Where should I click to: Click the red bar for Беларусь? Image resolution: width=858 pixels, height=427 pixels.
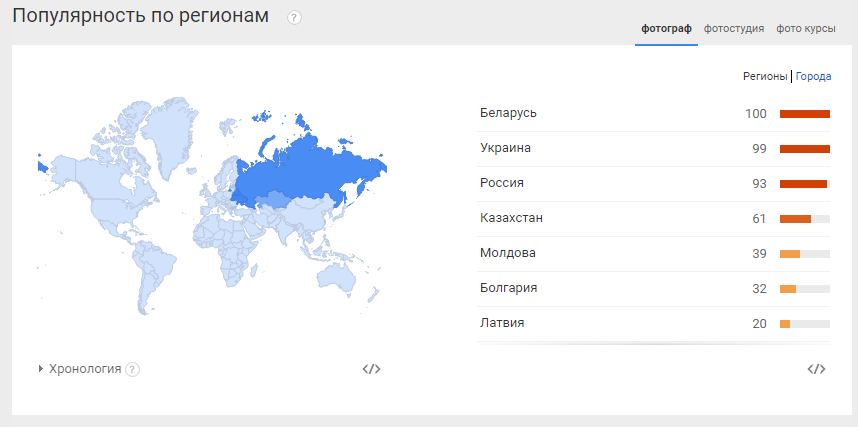pyautogui.click(x=805, y=114)
